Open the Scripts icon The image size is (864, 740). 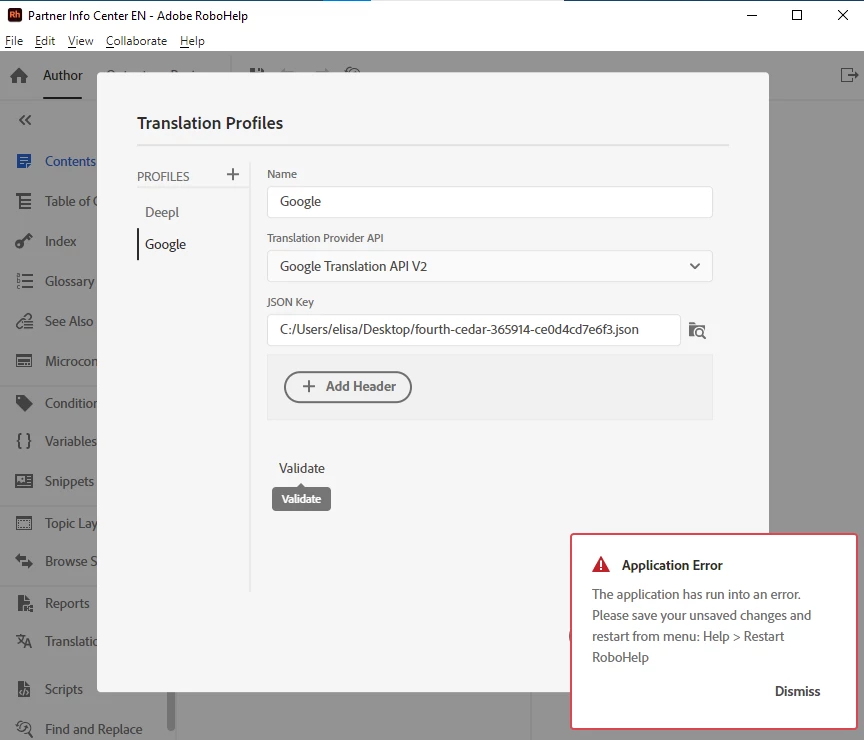pyautogui.click(x=24, y=689)
